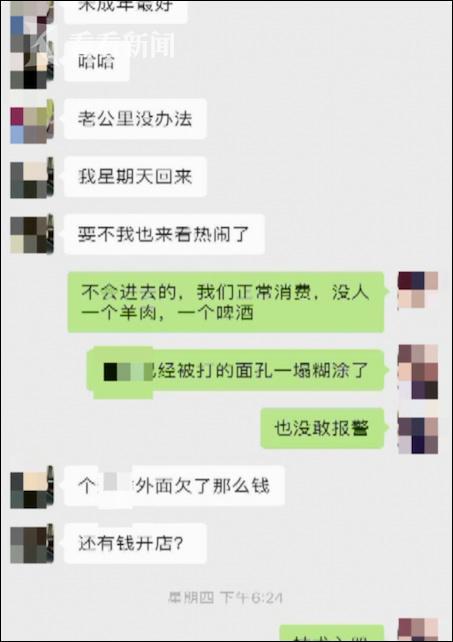Tap the partially visible top message bubble
The height and width of the screenshot is (642, 453).
(125, 10)
